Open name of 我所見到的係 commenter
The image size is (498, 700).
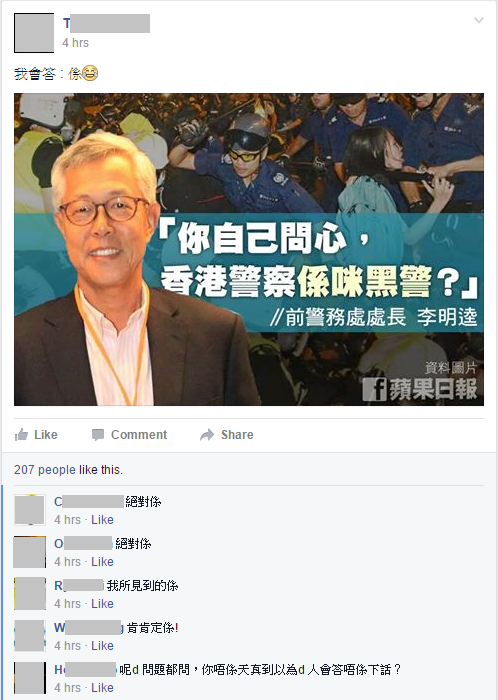pos(79,586)
